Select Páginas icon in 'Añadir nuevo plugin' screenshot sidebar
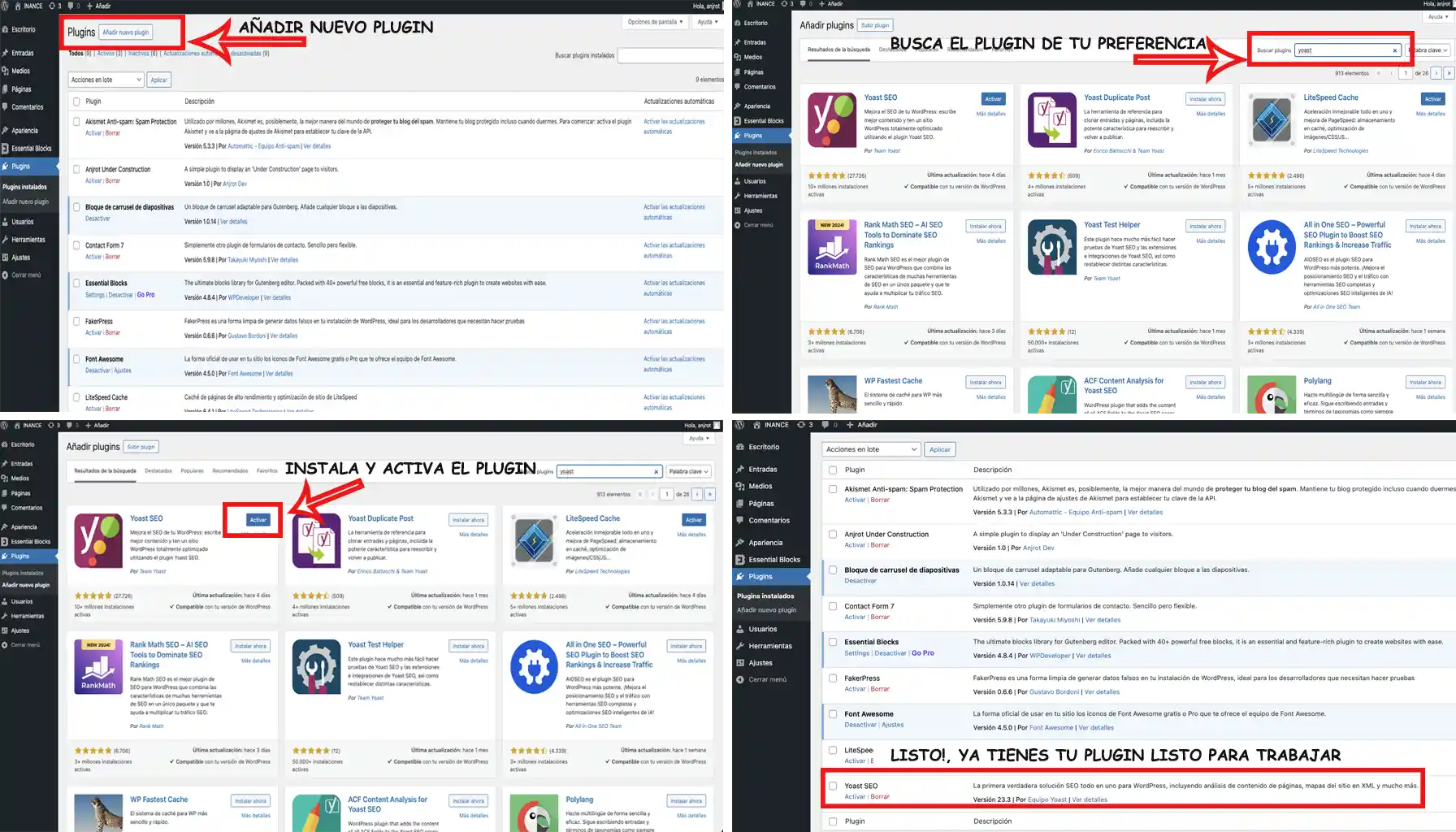This screenshot has width=1456, height=832. [5, 89]
